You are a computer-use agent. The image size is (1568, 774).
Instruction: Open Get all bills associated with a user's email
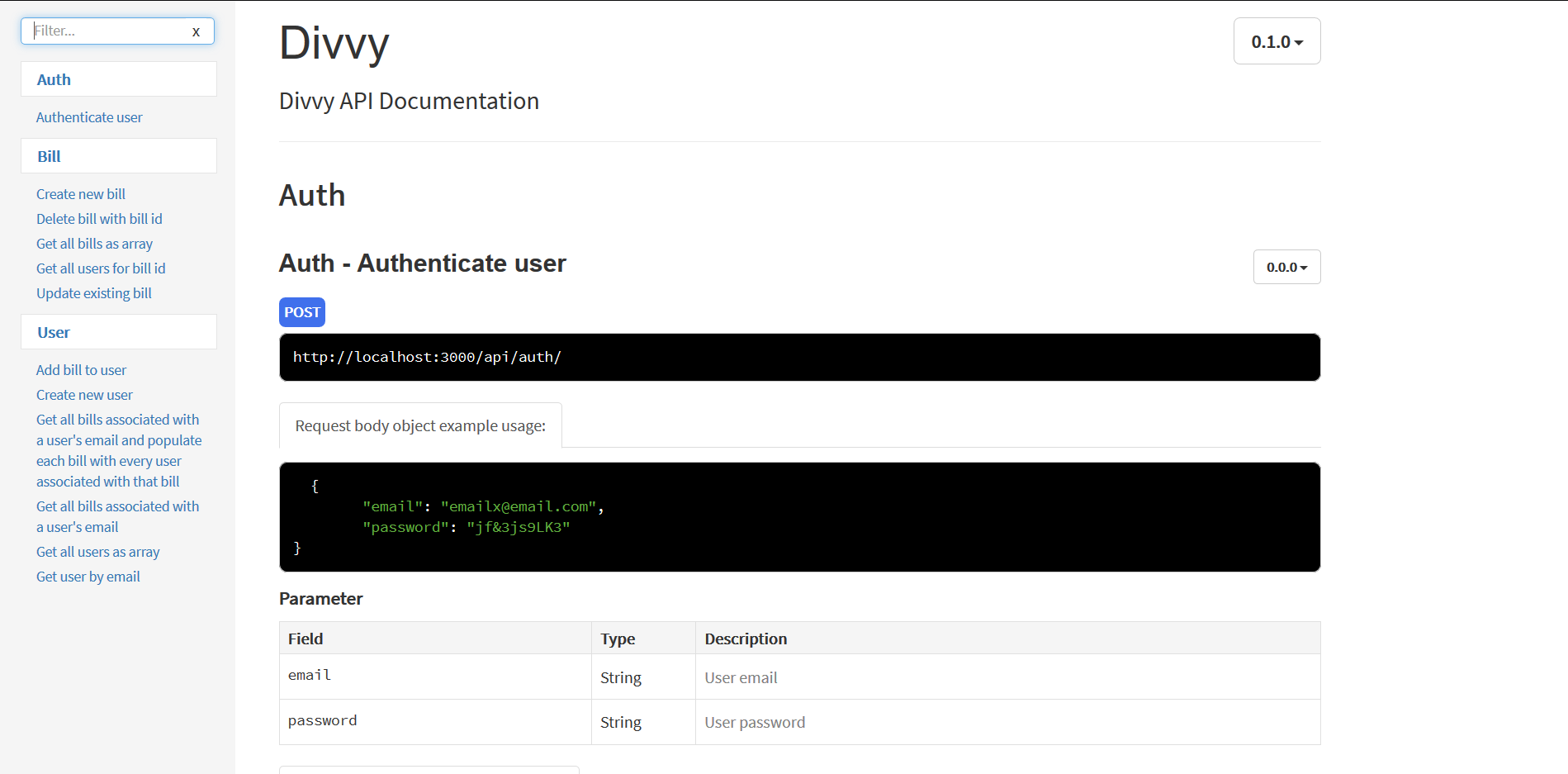click(117, 515)
